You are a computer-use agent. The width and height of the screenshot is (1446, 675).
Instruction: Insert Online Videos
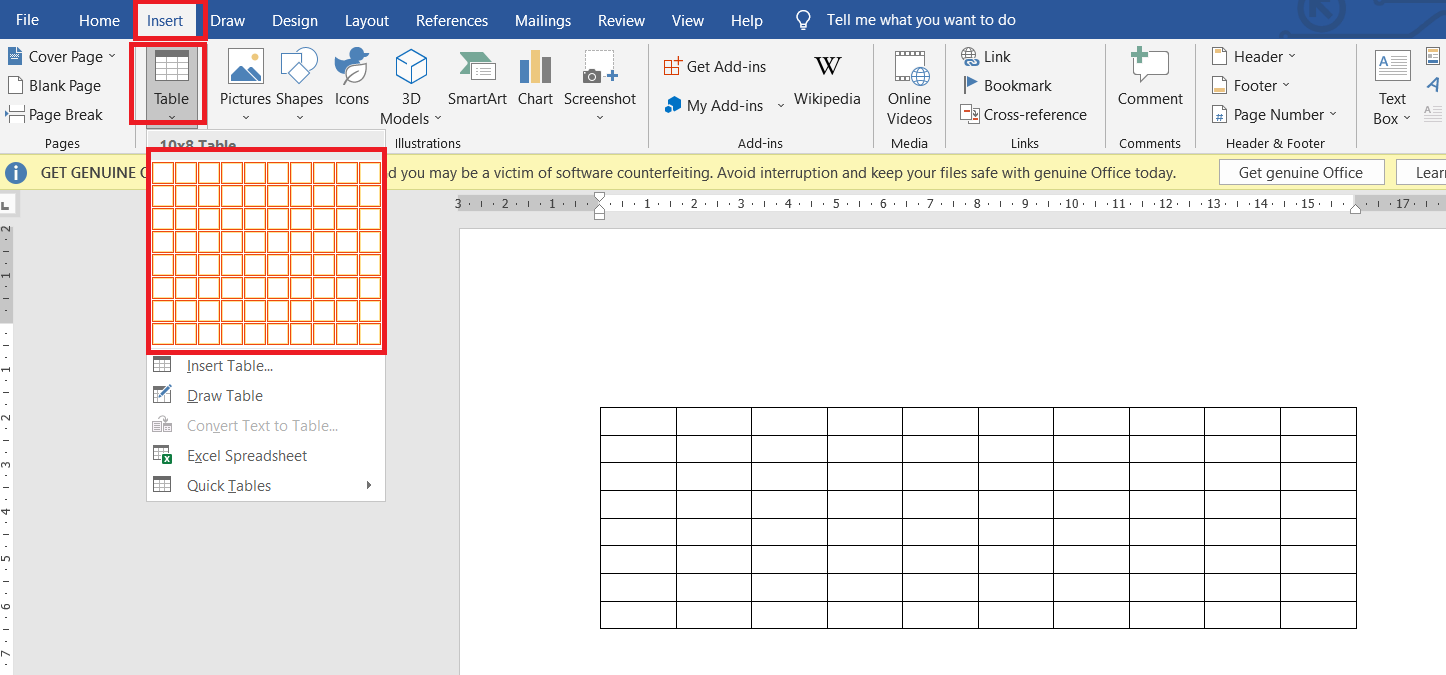909,88
